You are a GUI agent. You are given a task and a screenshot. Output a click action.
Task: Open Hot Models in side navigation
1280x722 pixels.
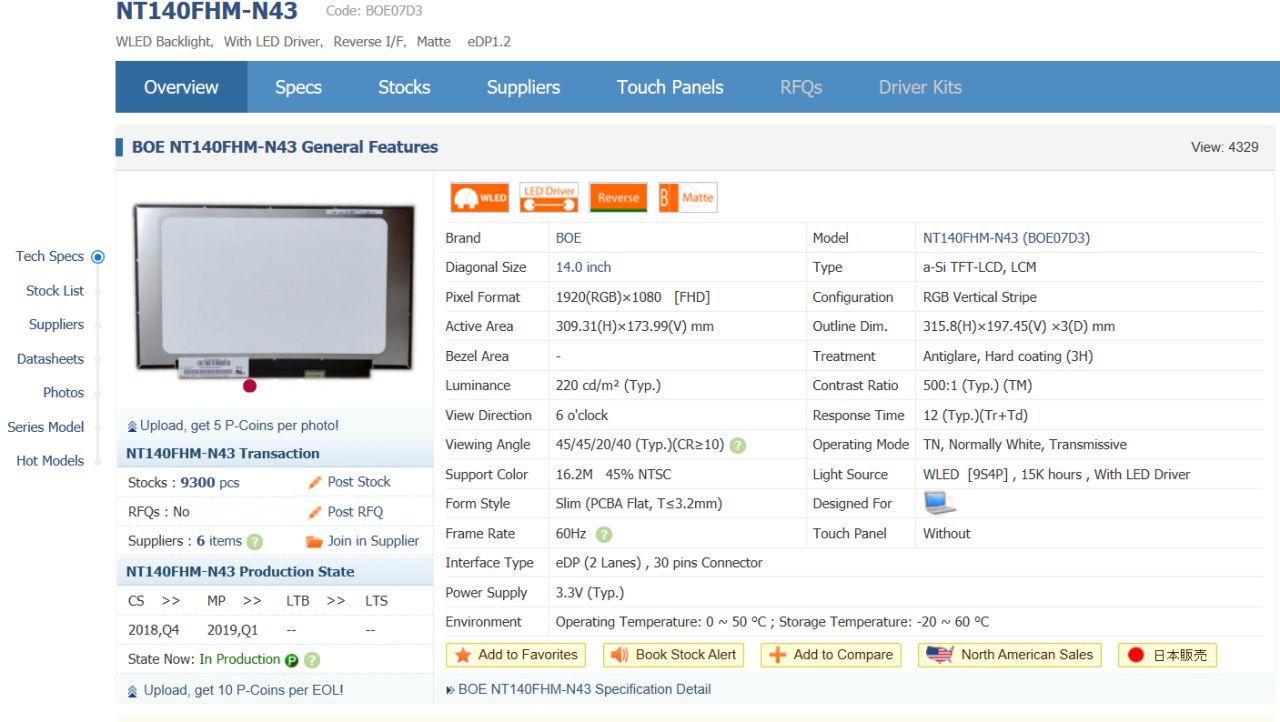50,461
